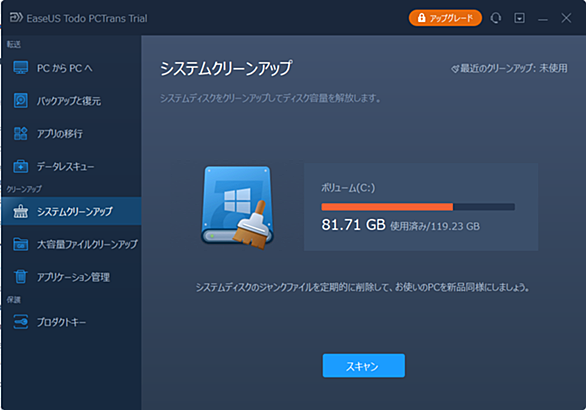
Task: Click the C: volume usage bar
Action: pos(418,207)
